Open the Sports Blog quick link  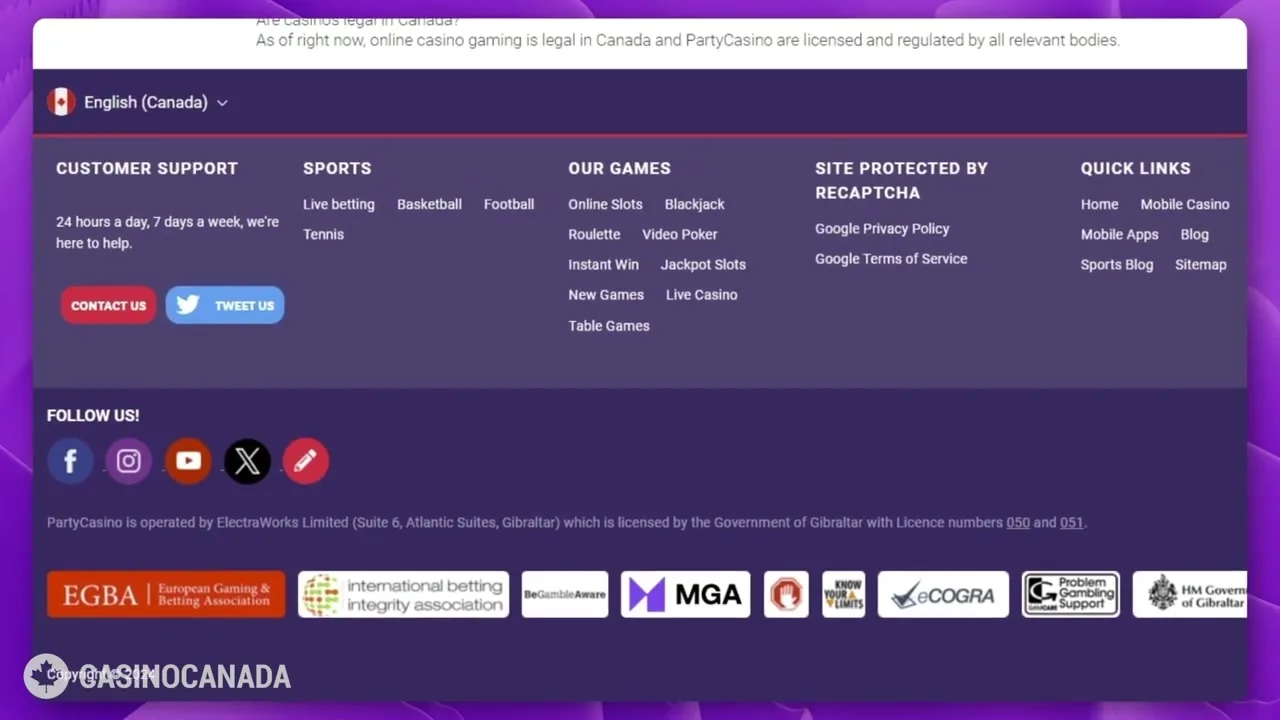tap(1117, 264)
